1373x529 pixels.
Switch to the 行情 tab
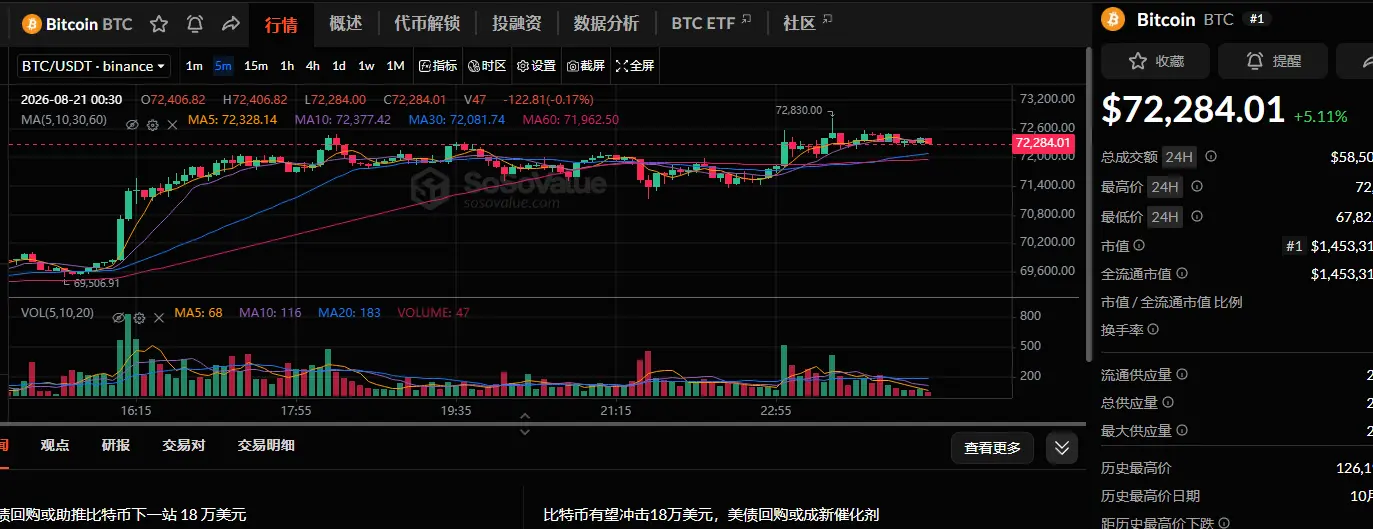[x=281, y=23]
